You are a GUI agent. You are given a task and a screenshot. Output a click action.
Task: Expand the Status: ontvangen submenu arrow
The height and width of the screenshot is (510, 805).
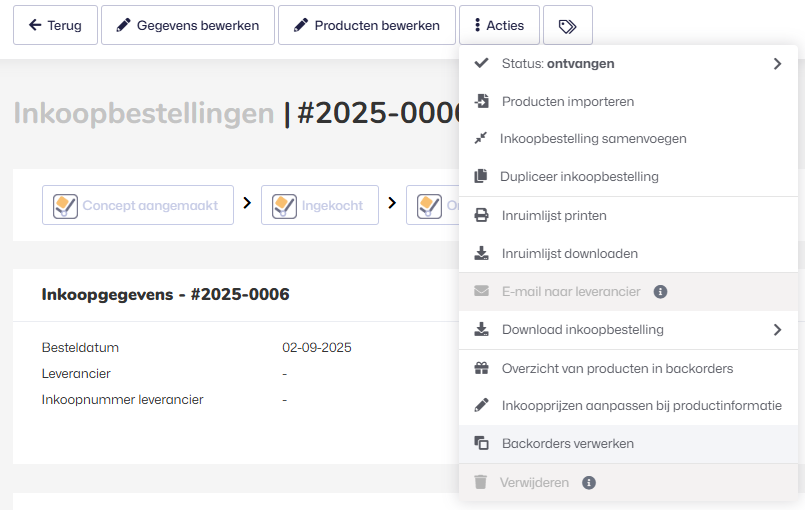(777, 64)
